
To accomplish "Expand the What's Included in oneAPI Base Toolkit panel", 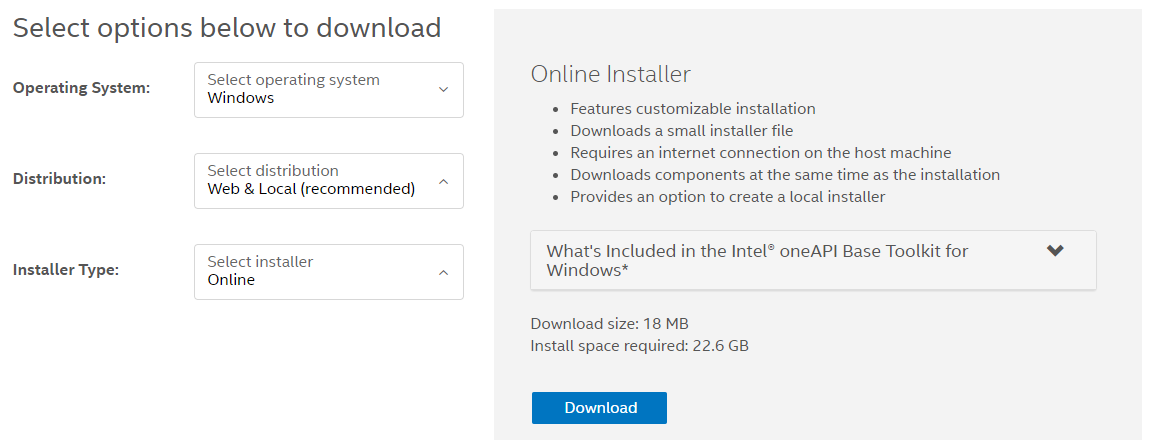I will point(780,261).
